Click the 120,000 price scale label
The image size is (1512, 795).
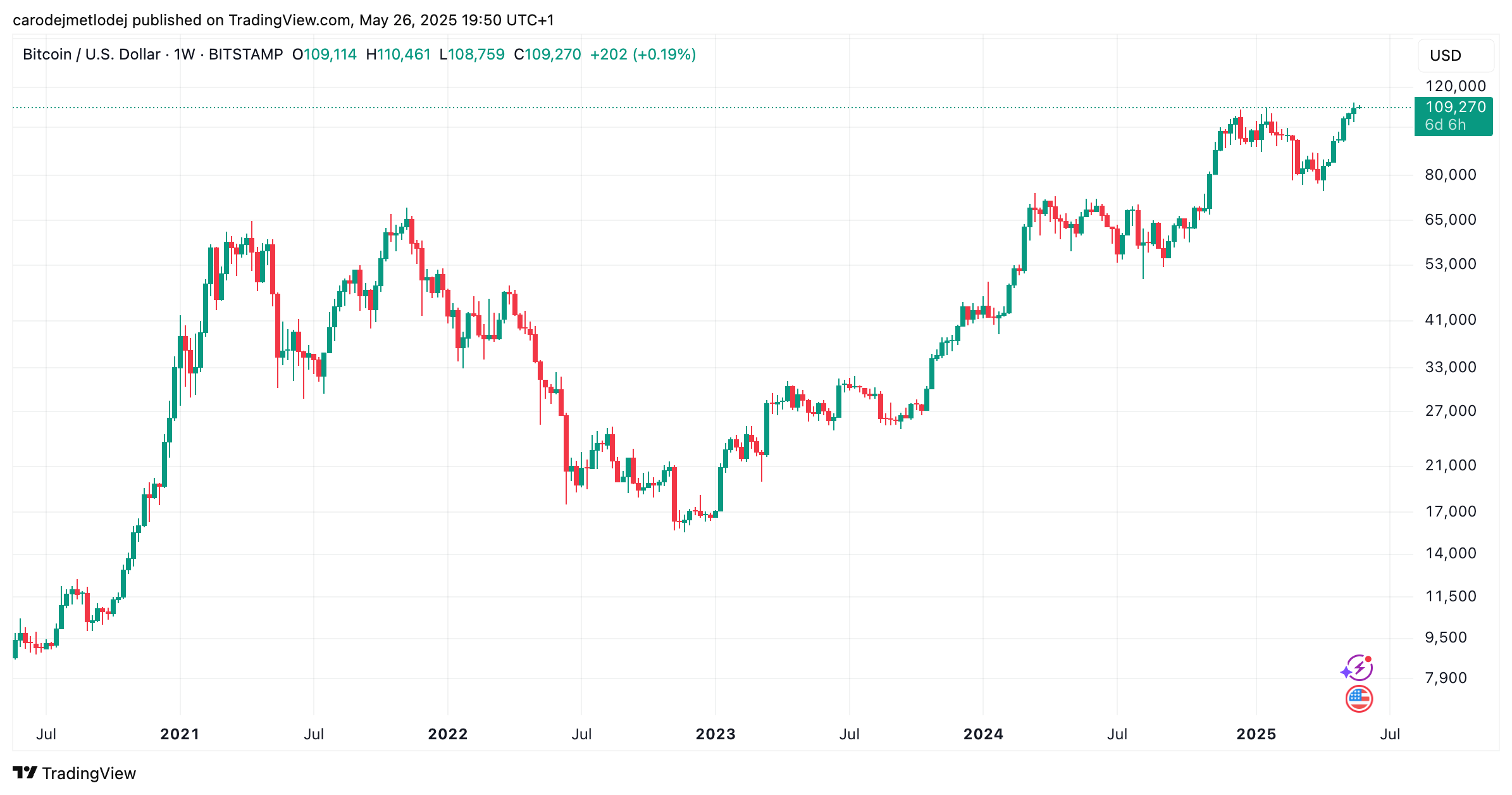(x=1456, y=86)
